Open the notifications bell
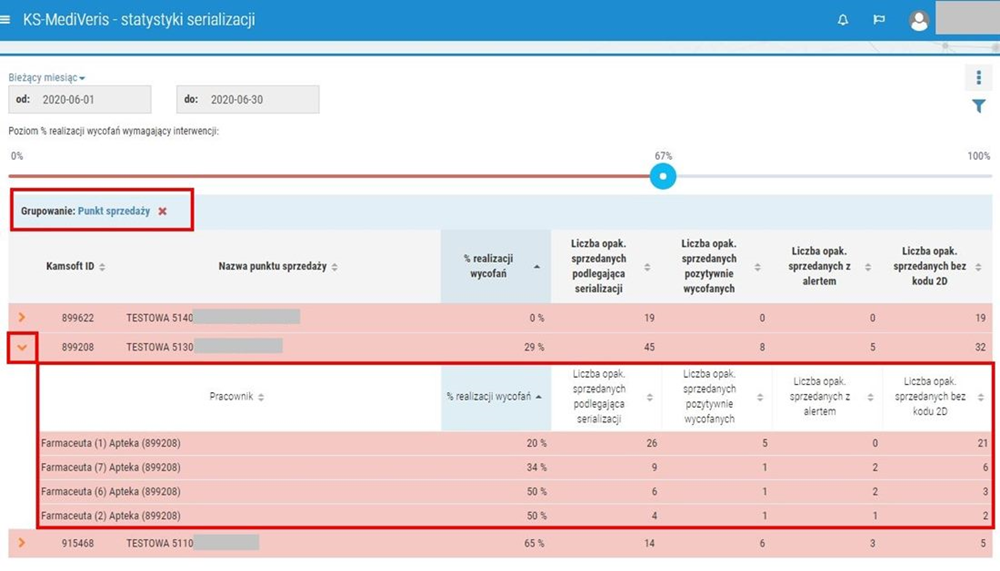Viewport: 1000px width, 571px height. point(843,20)
